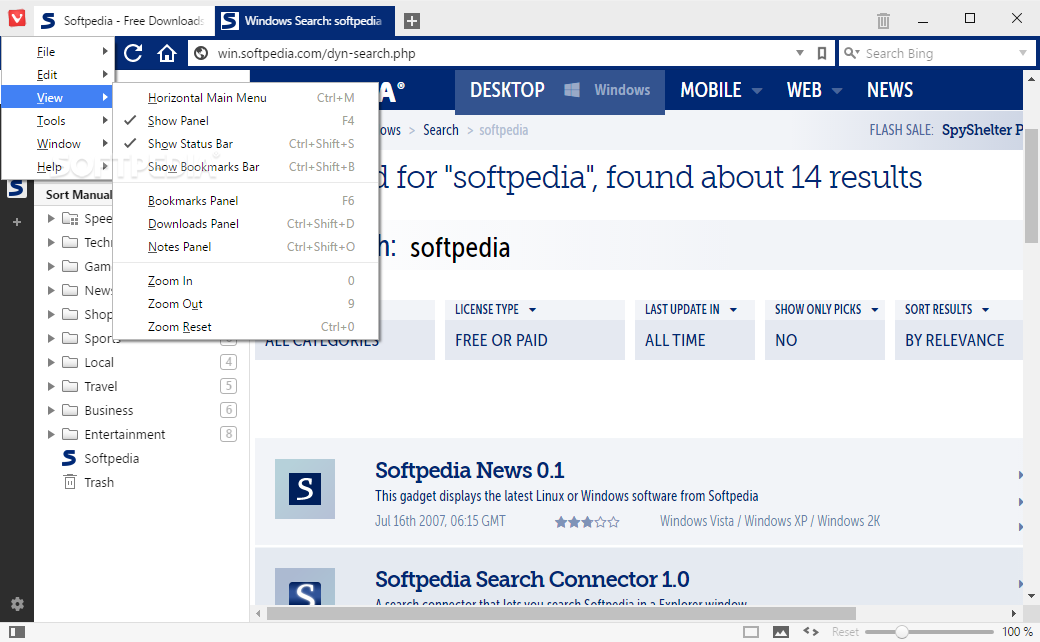This screenshot has width=1040, height=642.
Task: Open Softpedia Search Connector 1.0 link
Action: click(x=532, y=579)
